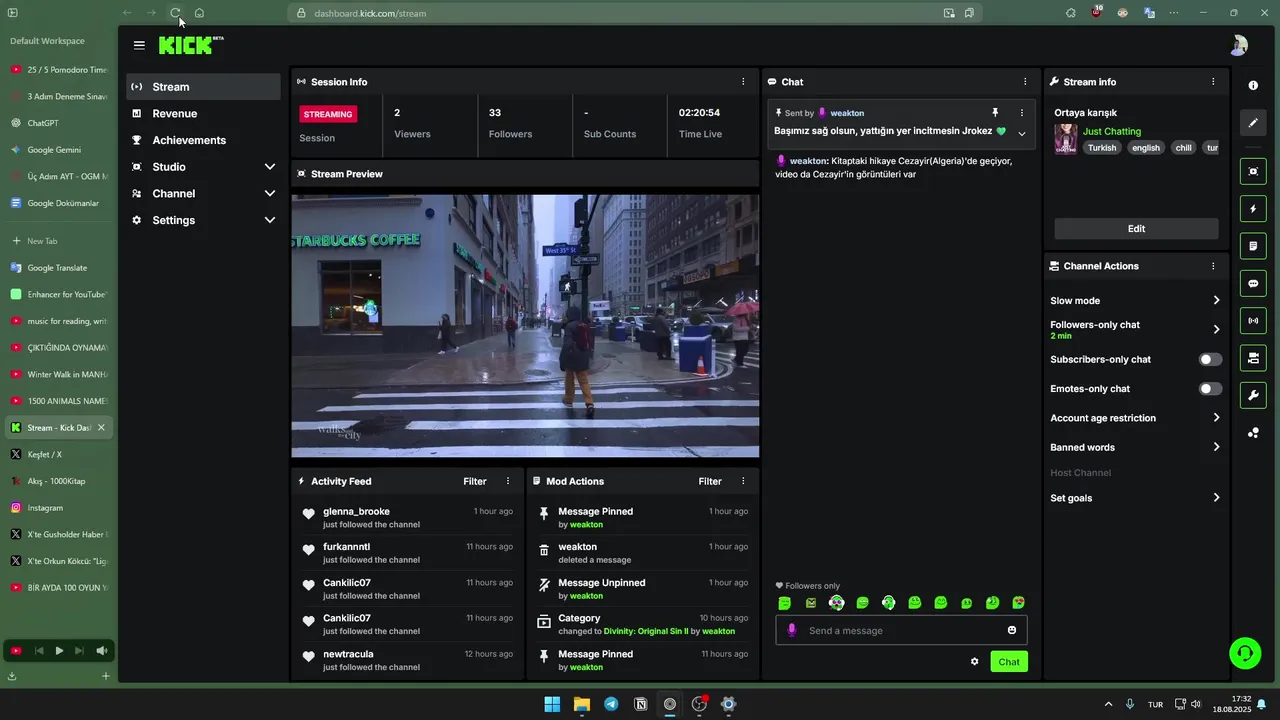The image size is (1280, 720).
Task: Open Slow mode options
Action: click(x=1135, y=300)
